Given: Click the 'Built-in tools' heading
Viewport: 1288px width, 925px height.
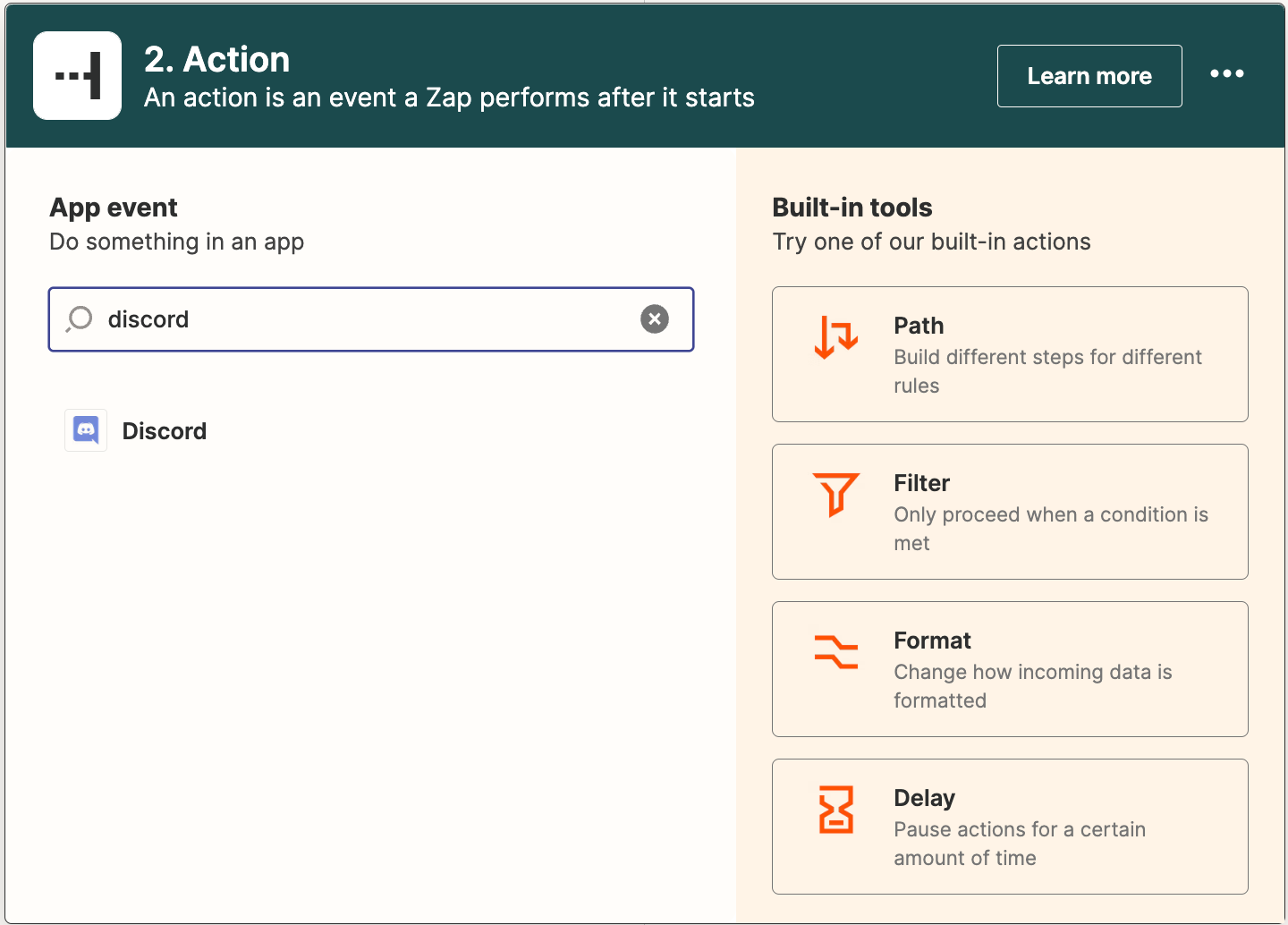Looking at the screenshot, I should tap(852, 208).
